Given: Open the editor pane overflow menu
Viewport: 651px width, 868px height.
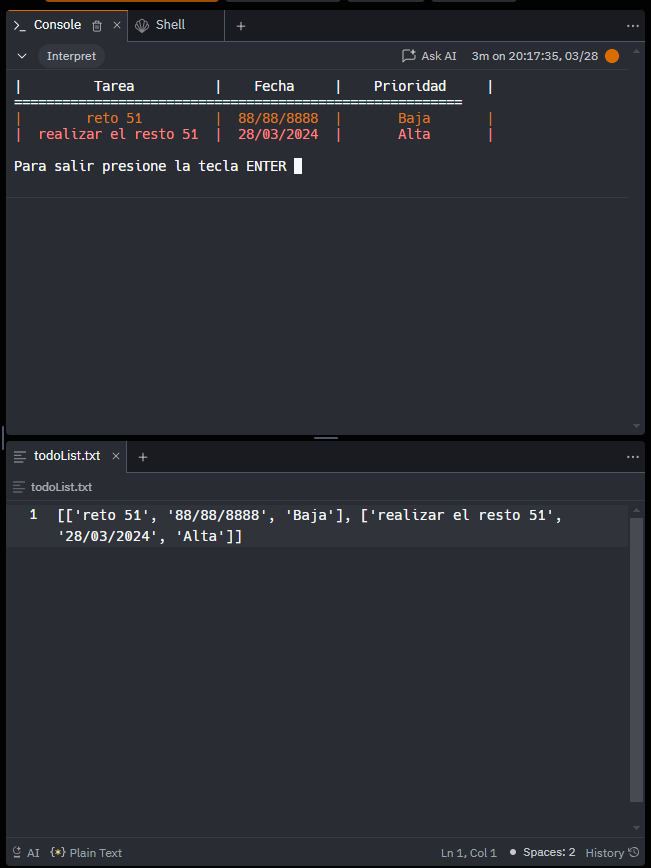Looking at the screenshot, I should click(633, 456).
